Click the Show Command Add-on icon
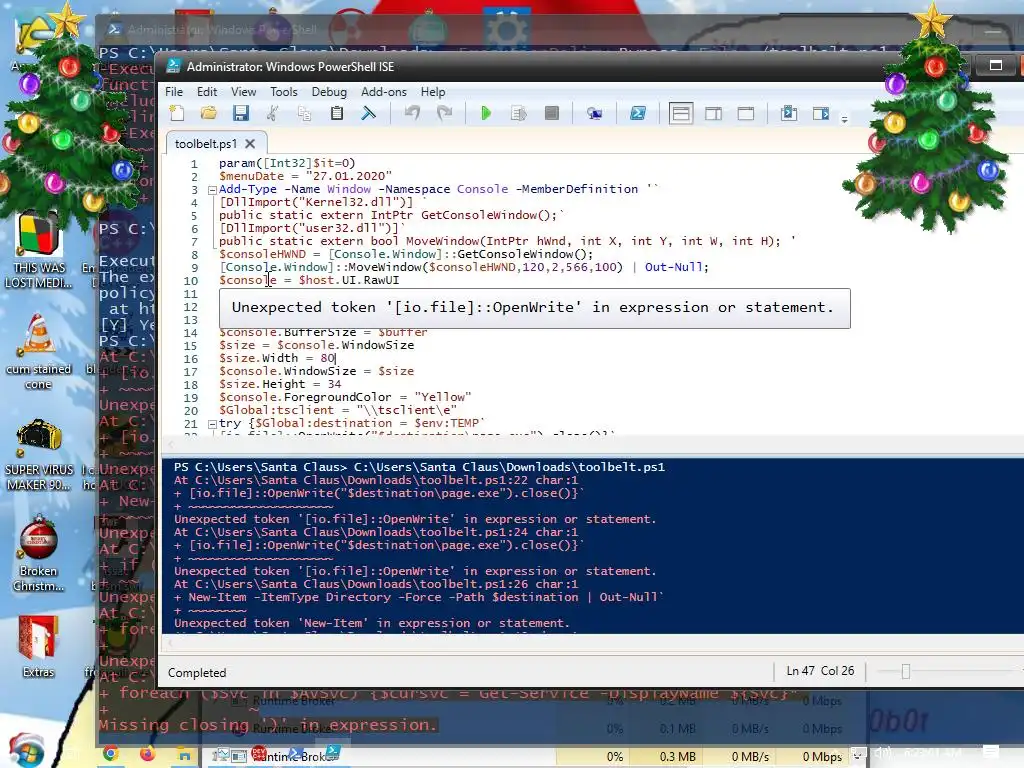 click(x=821, y=114)
